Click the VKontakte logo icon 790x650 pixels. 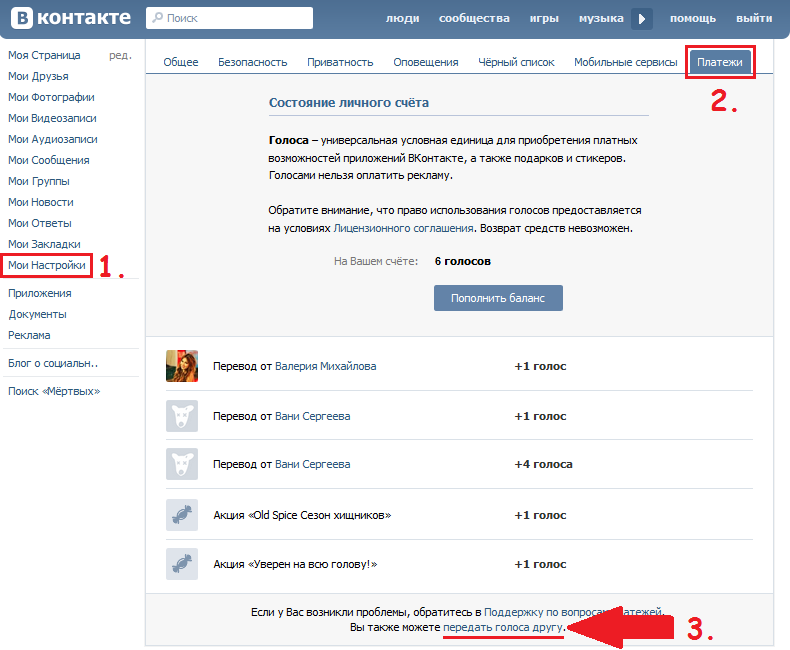(x=22, y=18)
